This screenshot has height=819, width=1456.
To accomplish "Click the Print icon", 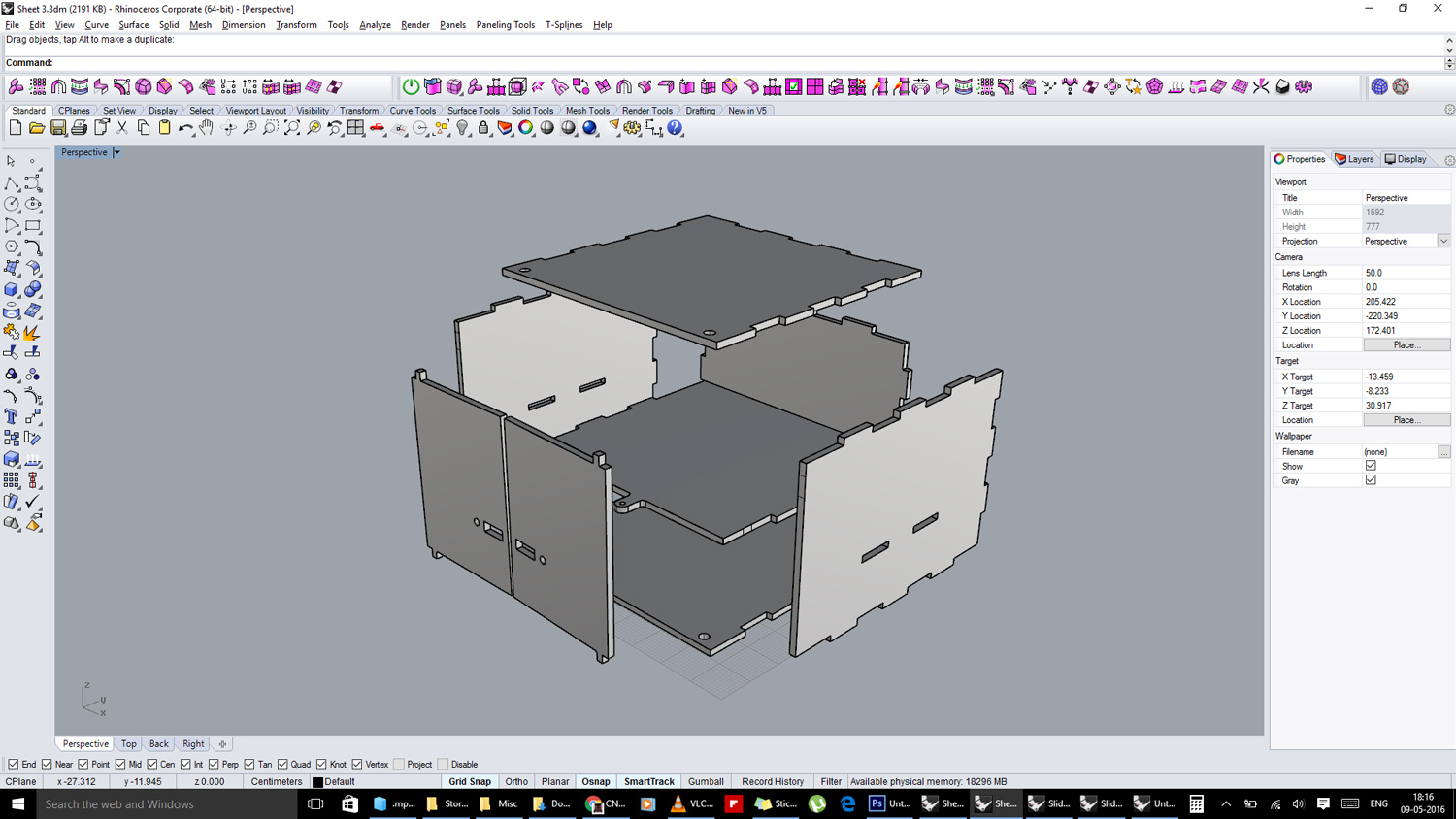I will [80, 128].
